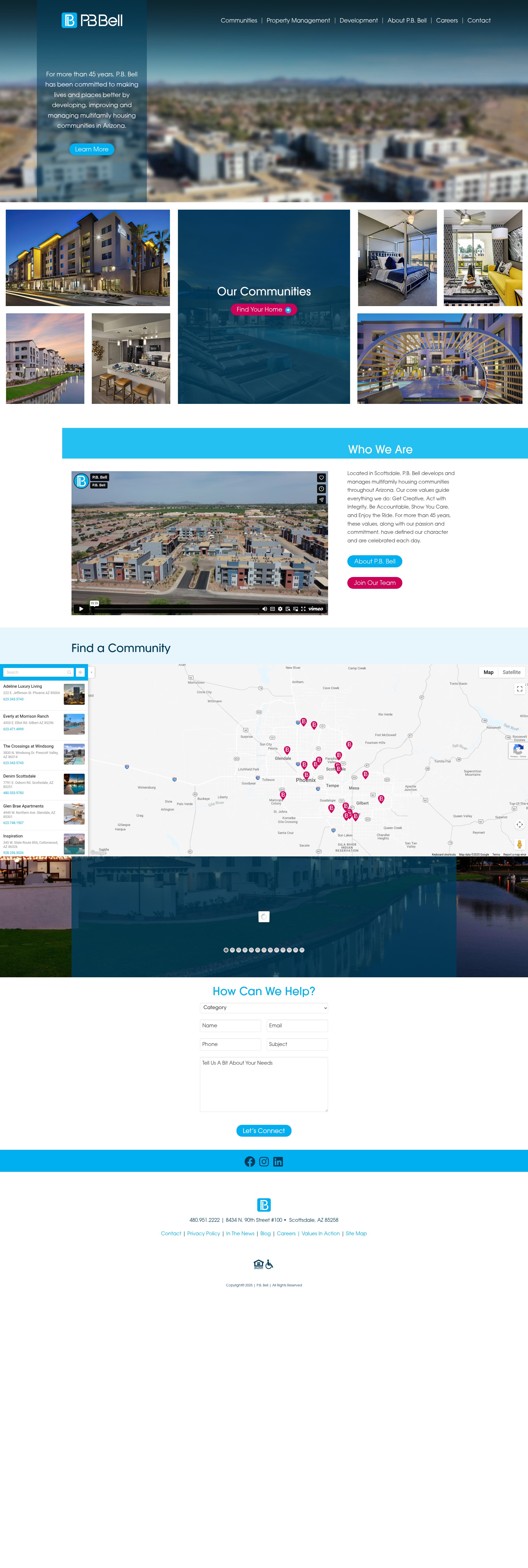
Task: Click Tell Us A Bit About Your Needs textarea
Action: tap(264, 1084)
